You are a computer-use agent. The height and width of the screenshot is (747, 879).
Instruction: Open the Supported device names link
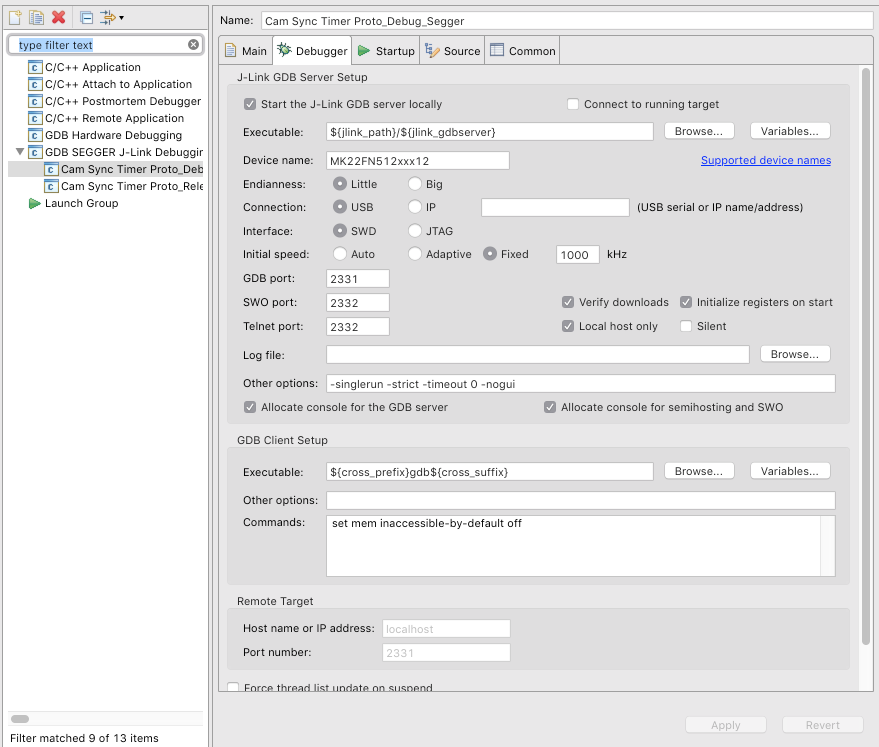click(766, 160)
